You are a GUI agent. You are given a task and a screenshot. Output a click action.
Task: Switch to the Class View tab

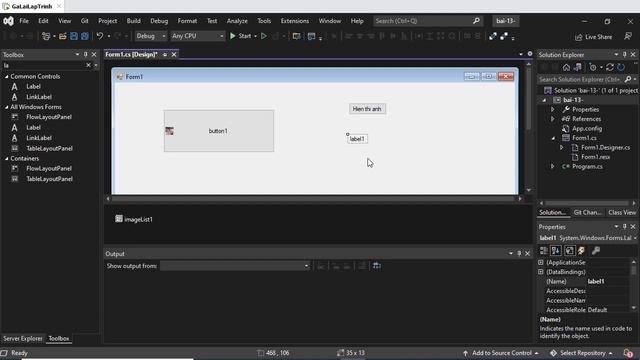pyautogui.click(x=622, y=212)
